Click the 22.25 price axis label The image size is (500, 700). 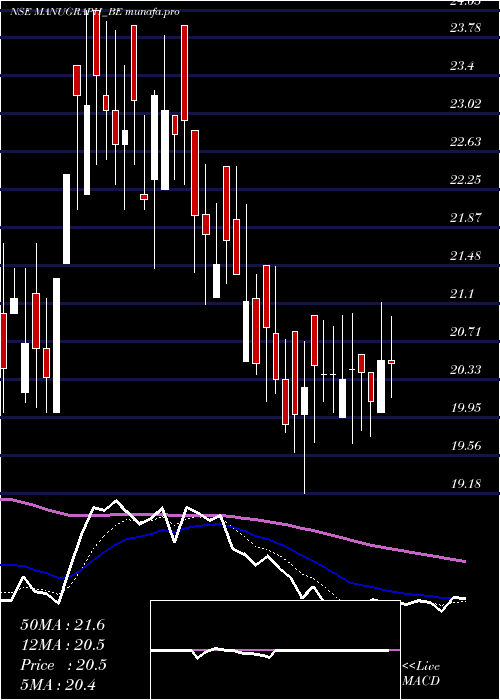pos(466,180)
